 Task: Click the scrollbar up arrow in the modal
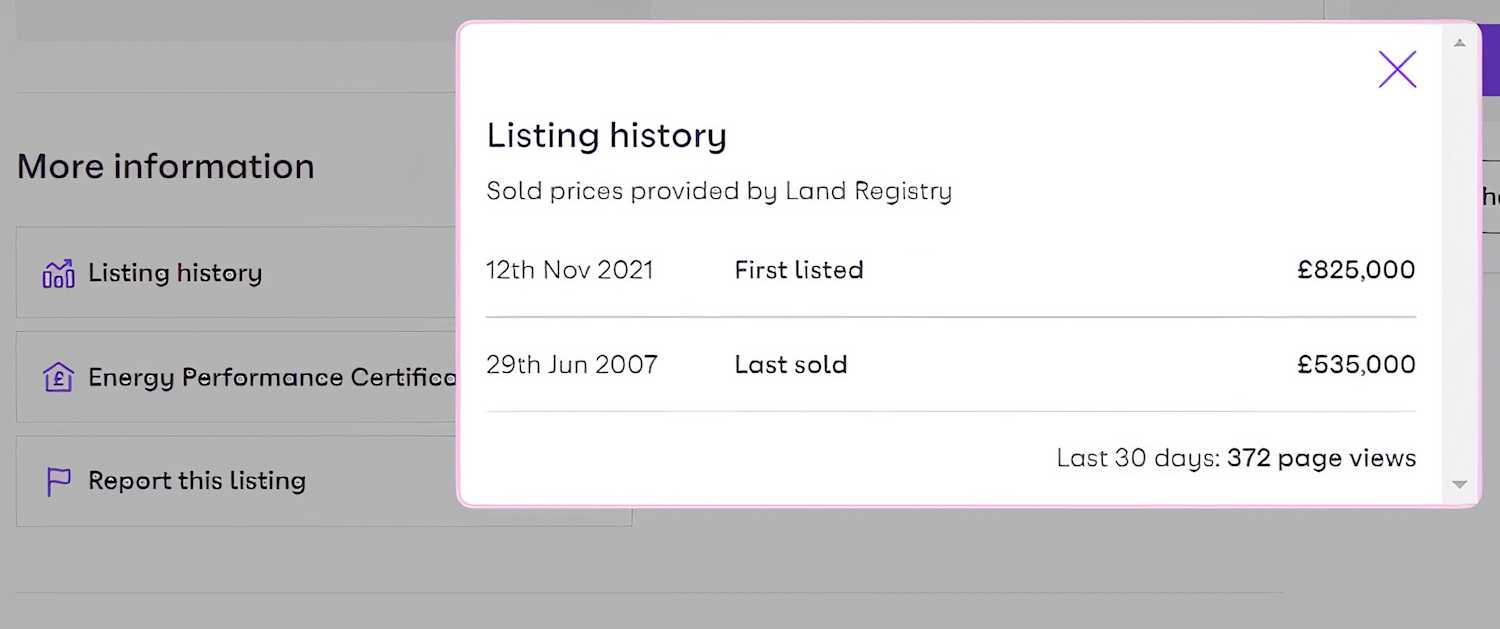1459,42
